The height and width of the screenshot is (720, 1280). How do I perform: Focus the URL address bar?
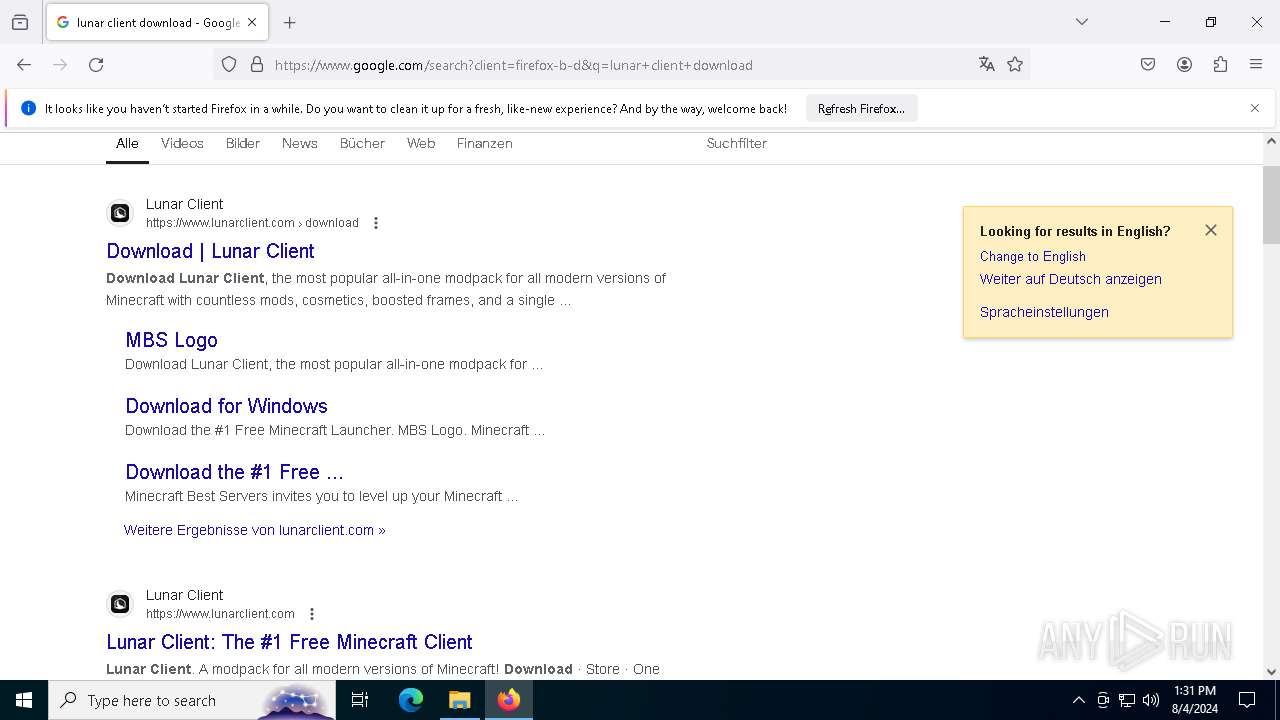pyautogui.click(x=620, y=65)
